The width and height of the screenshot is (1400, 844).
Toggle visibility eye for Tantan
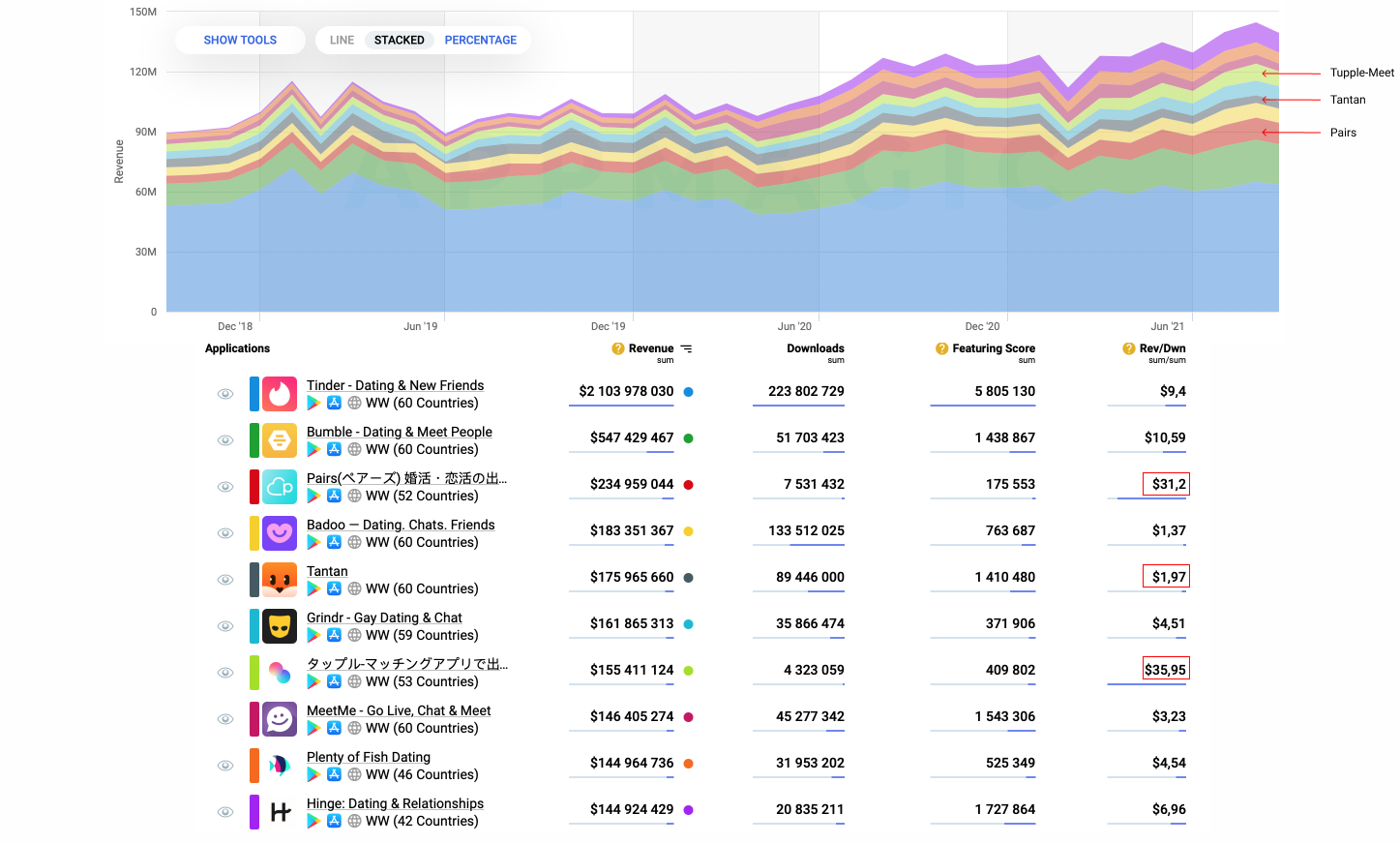click(x=225, y=580)
